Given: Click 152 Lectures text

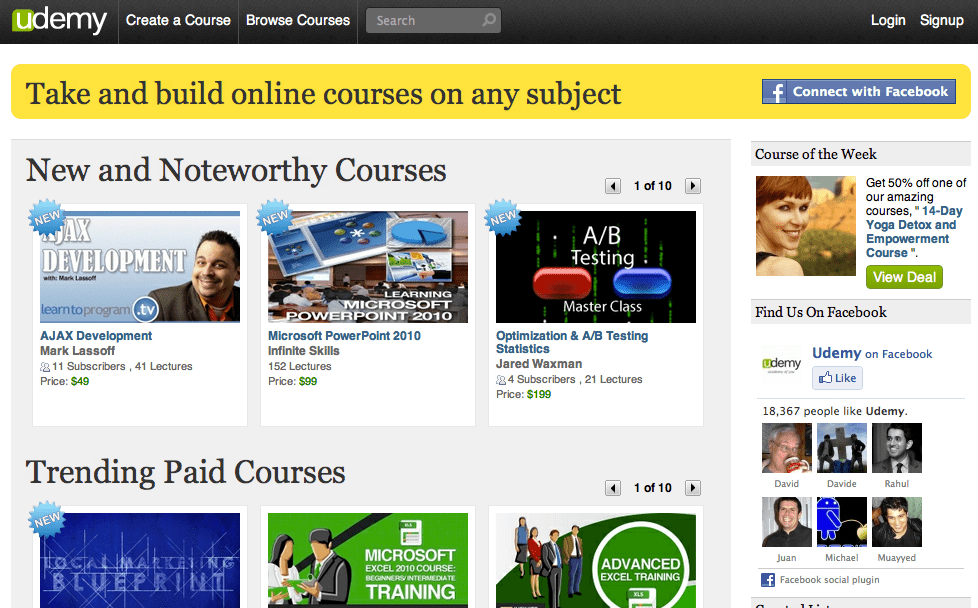Looking at the screenshot, I should click(300, 367).
